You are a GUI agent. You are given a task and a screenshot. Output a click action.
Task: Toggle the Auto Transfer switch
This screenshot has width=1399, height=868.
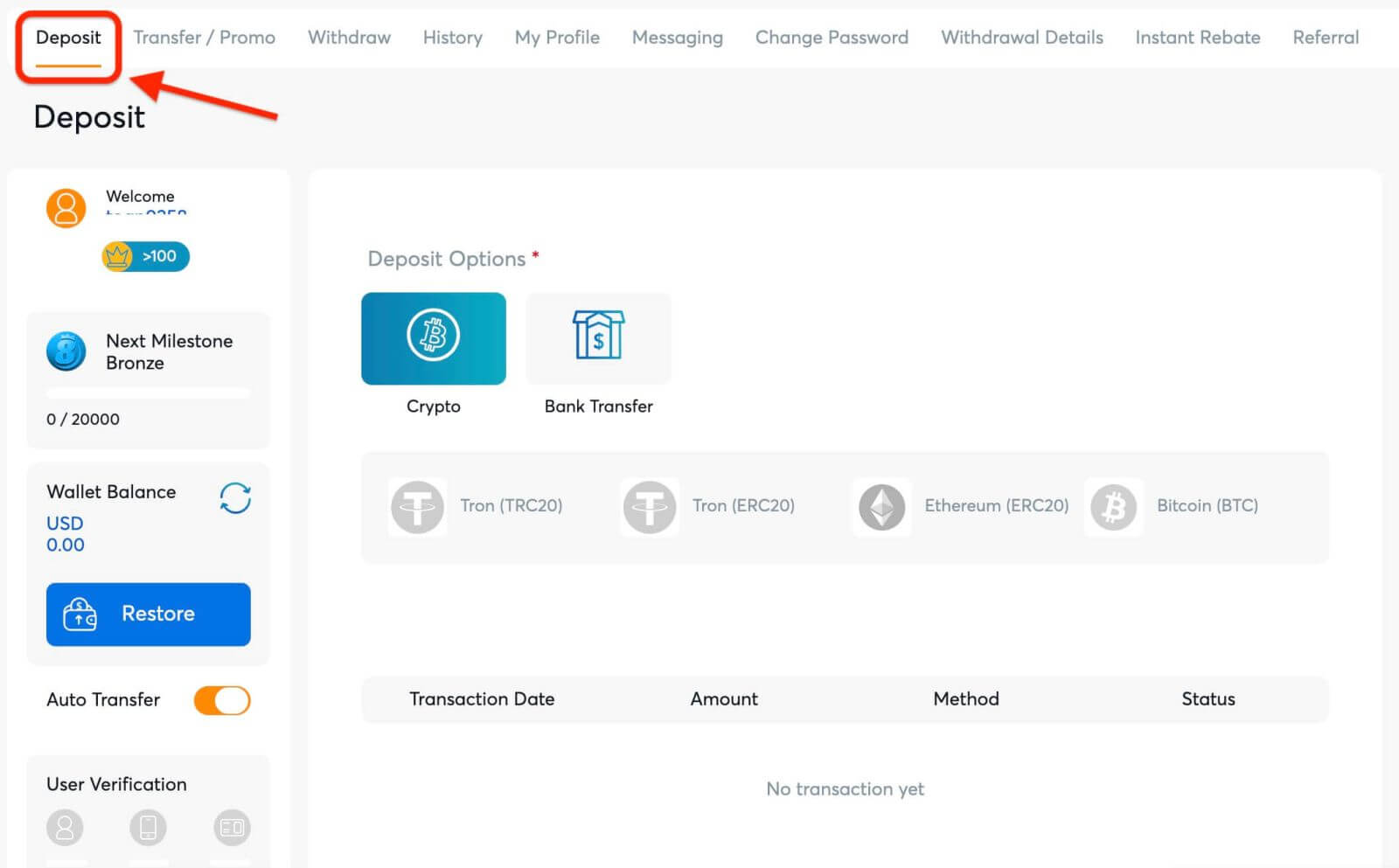tap(222, 700)
